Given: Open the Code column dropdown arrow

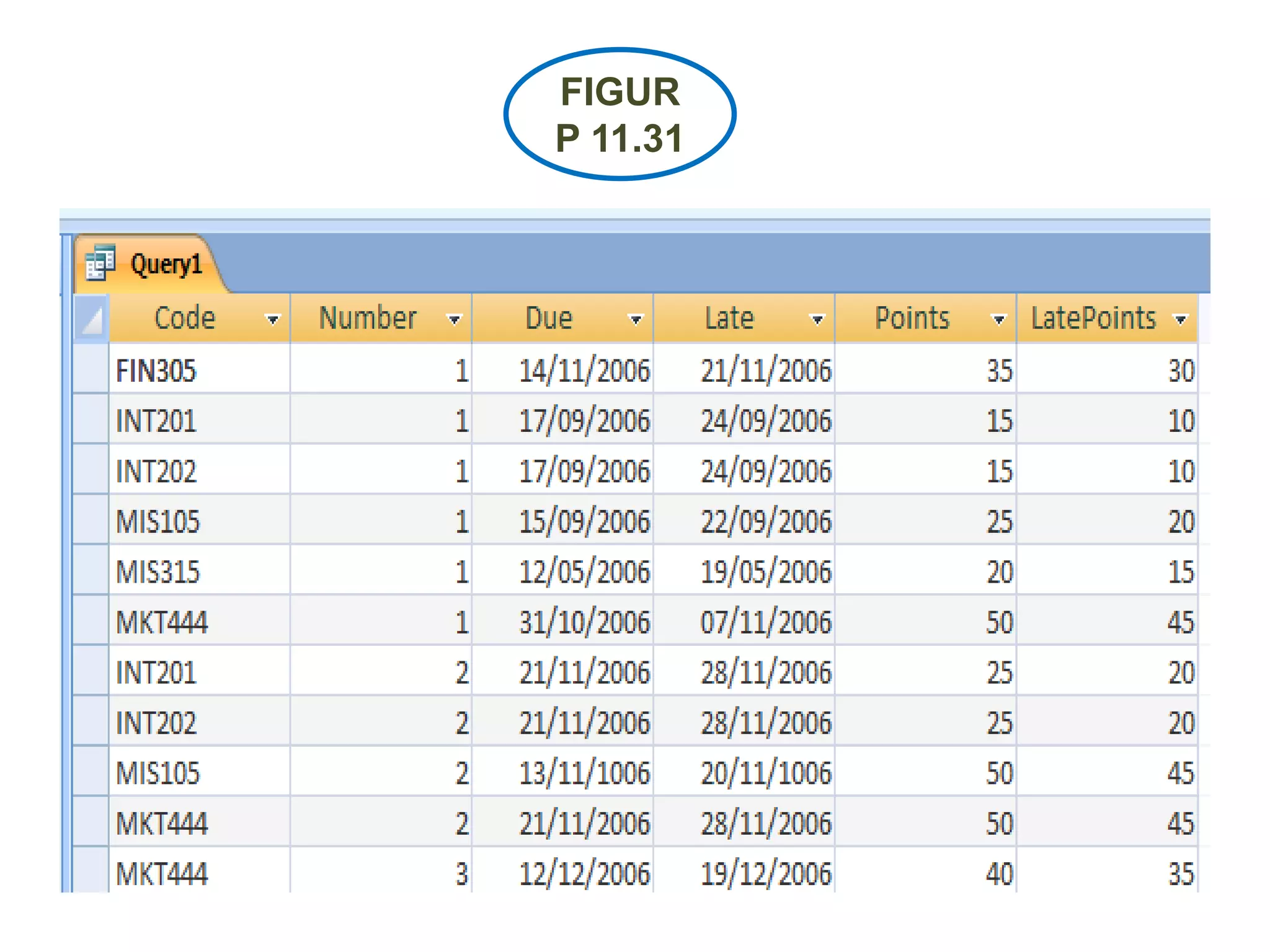Looking at the screenshot, I should pos(272,320).
